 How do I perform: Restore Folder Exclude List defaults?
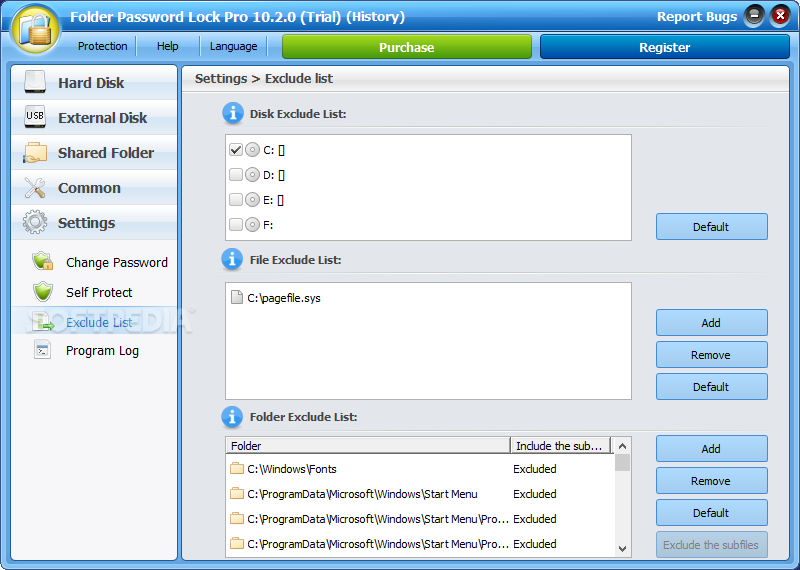711,513
